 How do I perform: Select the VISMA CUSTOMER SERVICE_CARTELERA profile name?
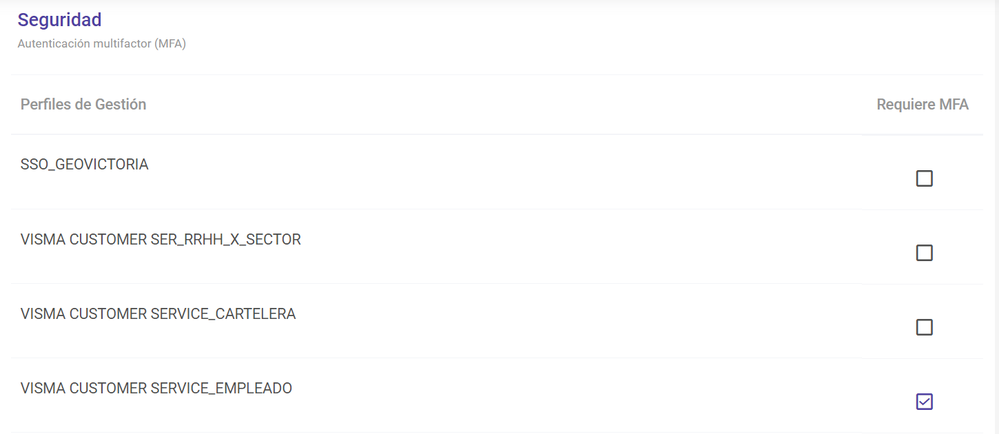[158, 314]
